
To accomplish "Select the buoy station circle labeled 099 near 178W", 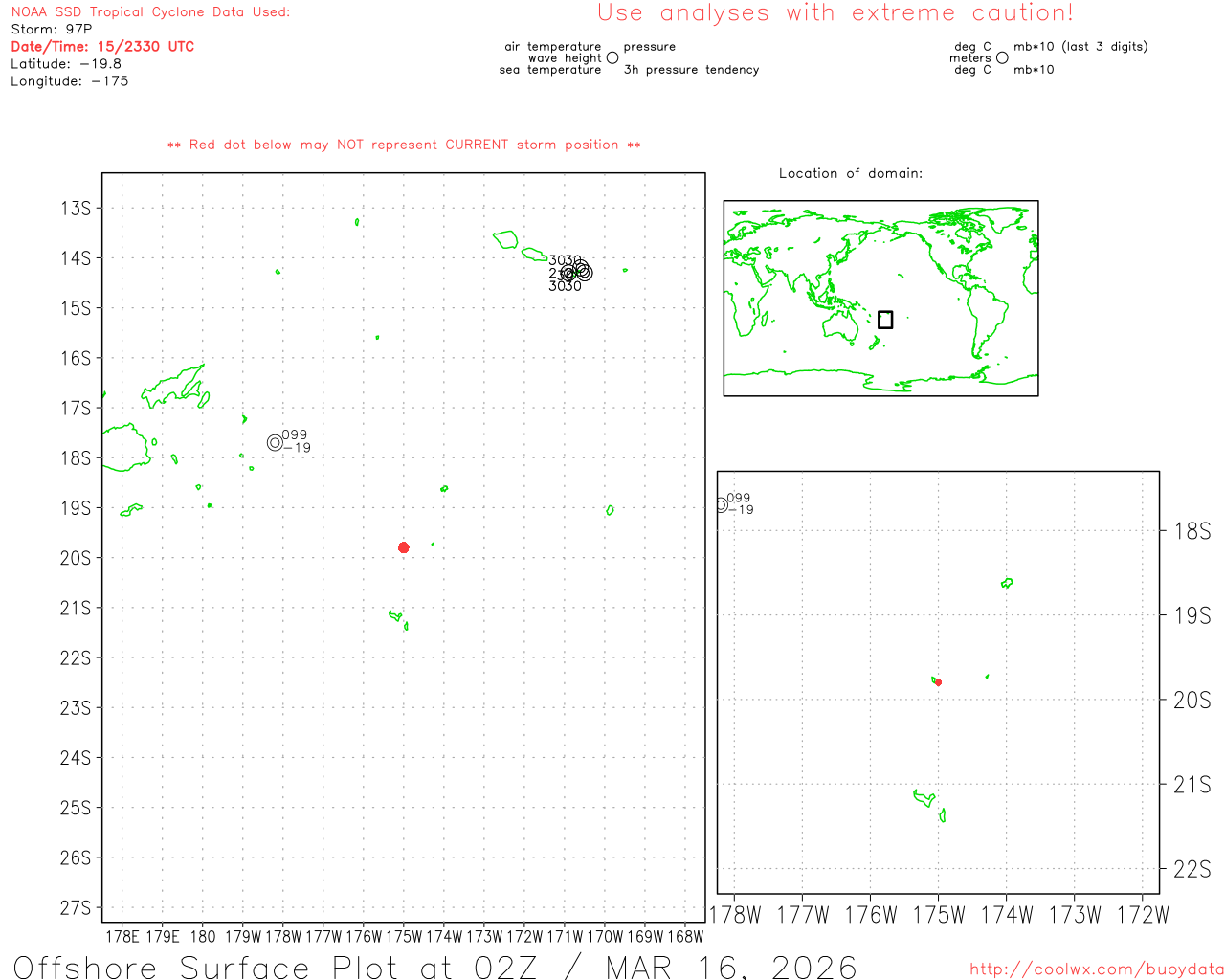I will [x=275, y=442].
